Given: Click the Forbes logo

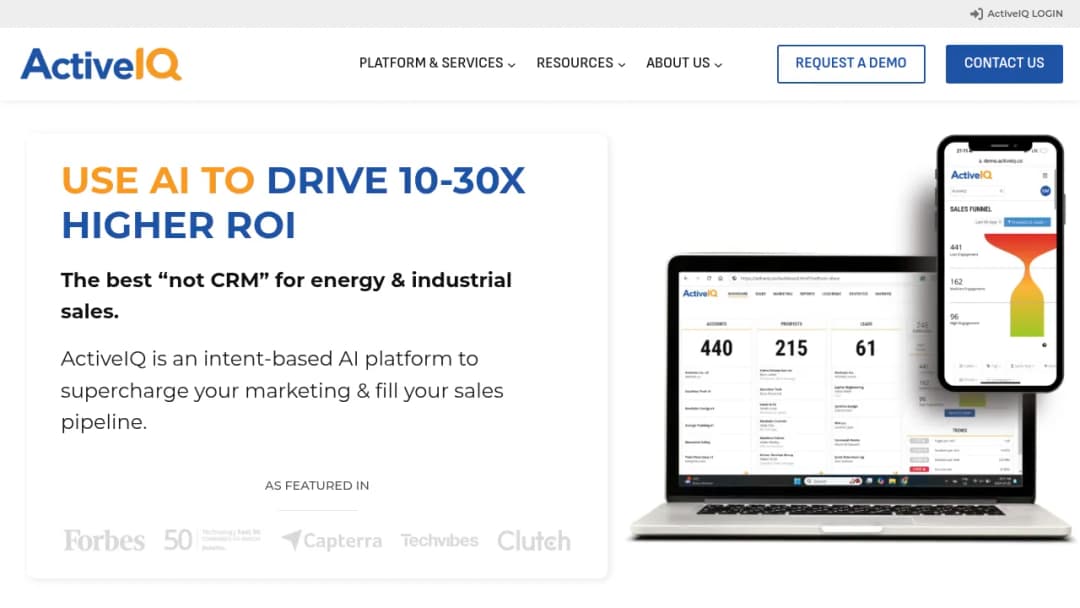Looking at the screenshot, I should 104,541.
